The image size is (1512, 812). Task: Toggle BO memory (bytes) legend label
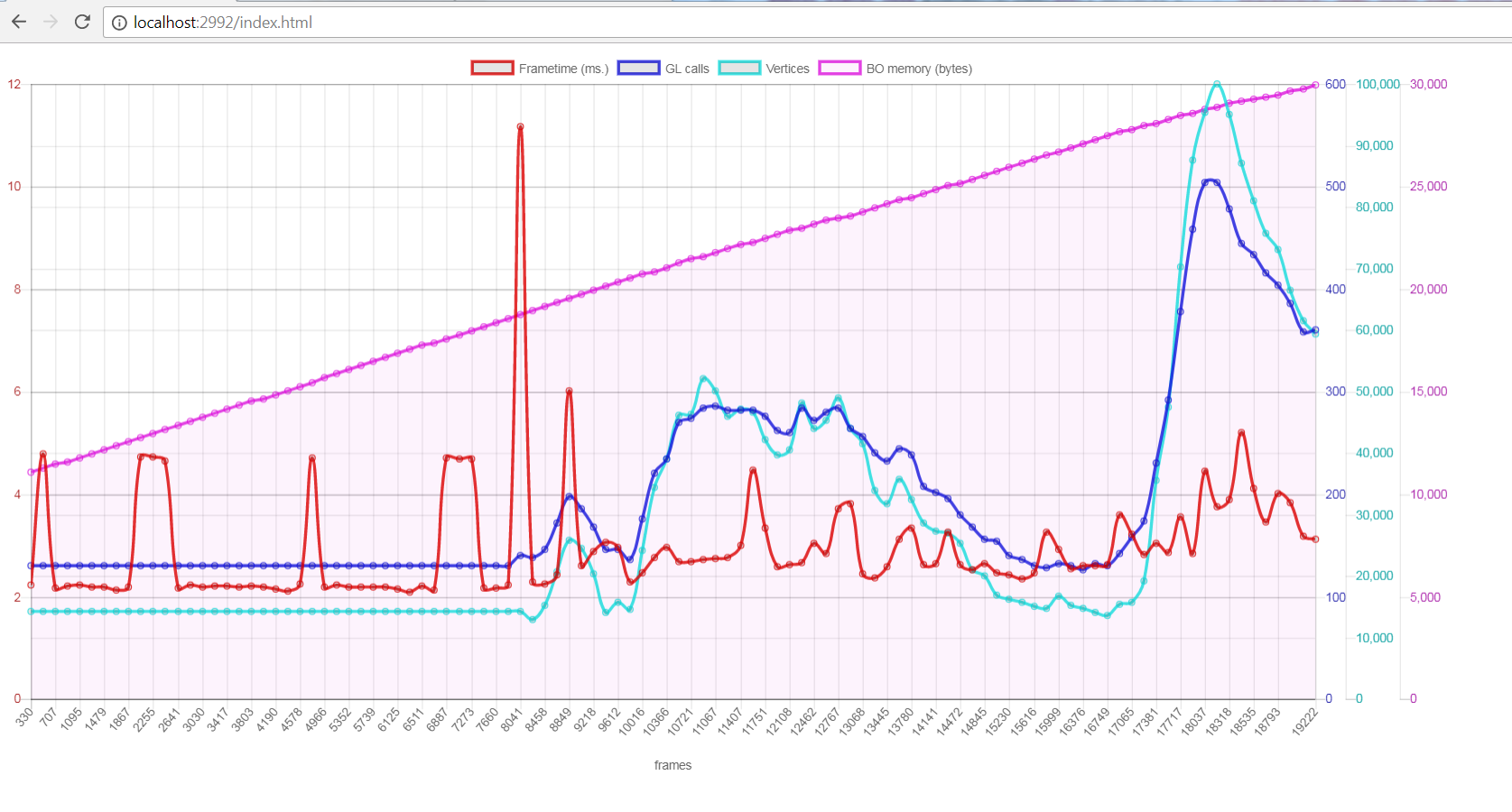[x=919, y=69]
